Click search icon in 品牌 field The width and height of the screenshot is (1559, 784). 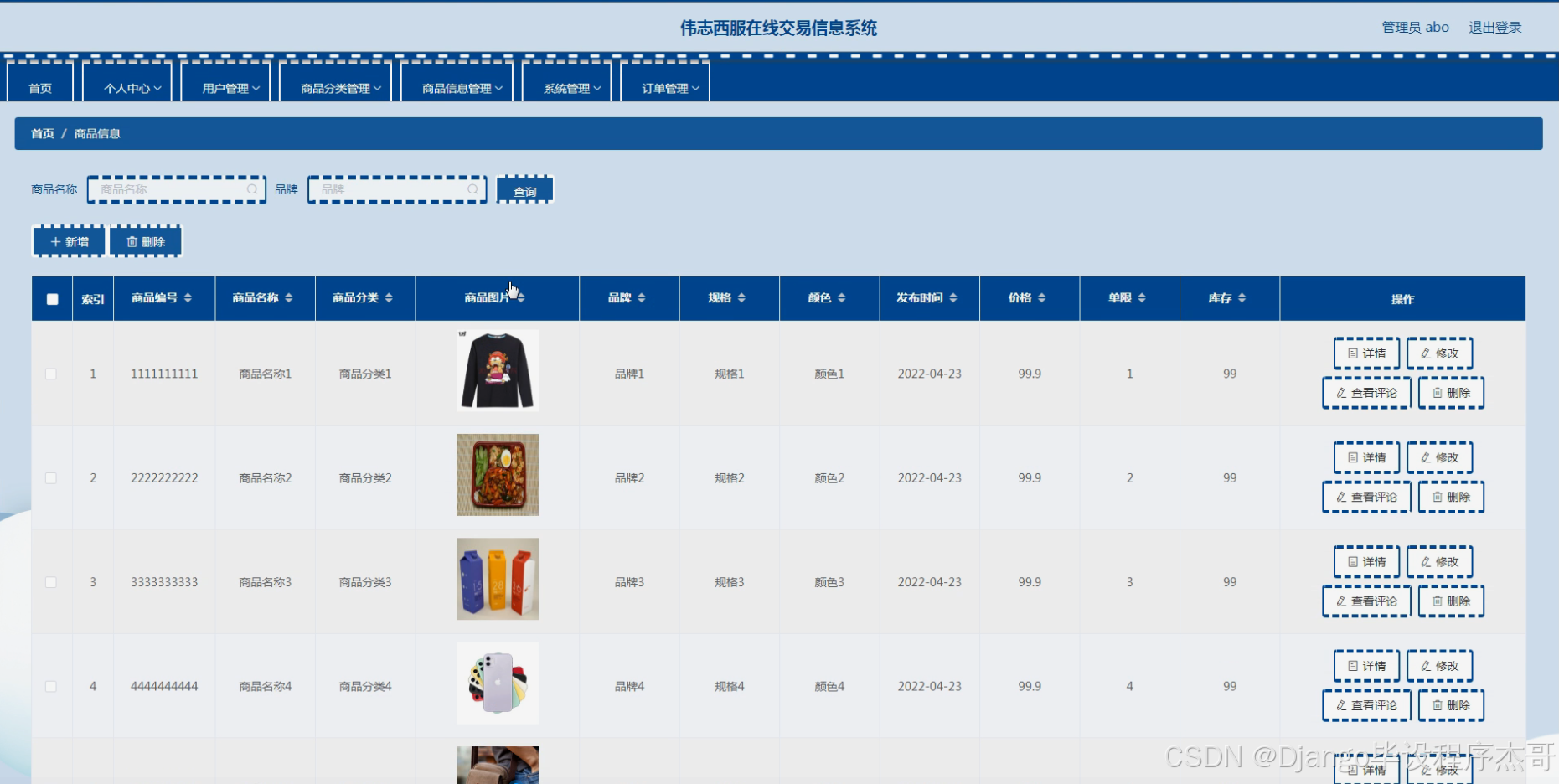473,190
